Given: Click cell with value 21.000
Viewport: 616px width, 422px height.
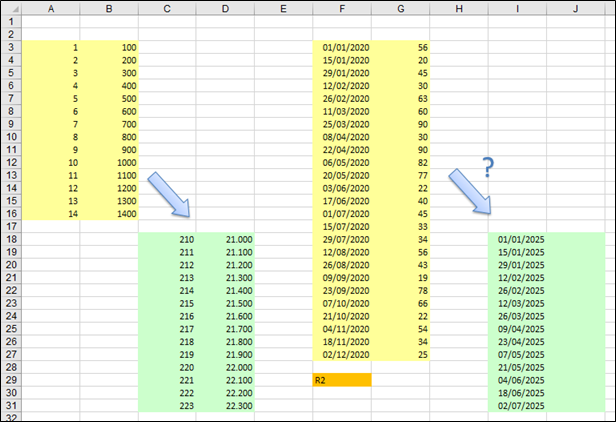Looking at the screenshot, I should [225, 239].
